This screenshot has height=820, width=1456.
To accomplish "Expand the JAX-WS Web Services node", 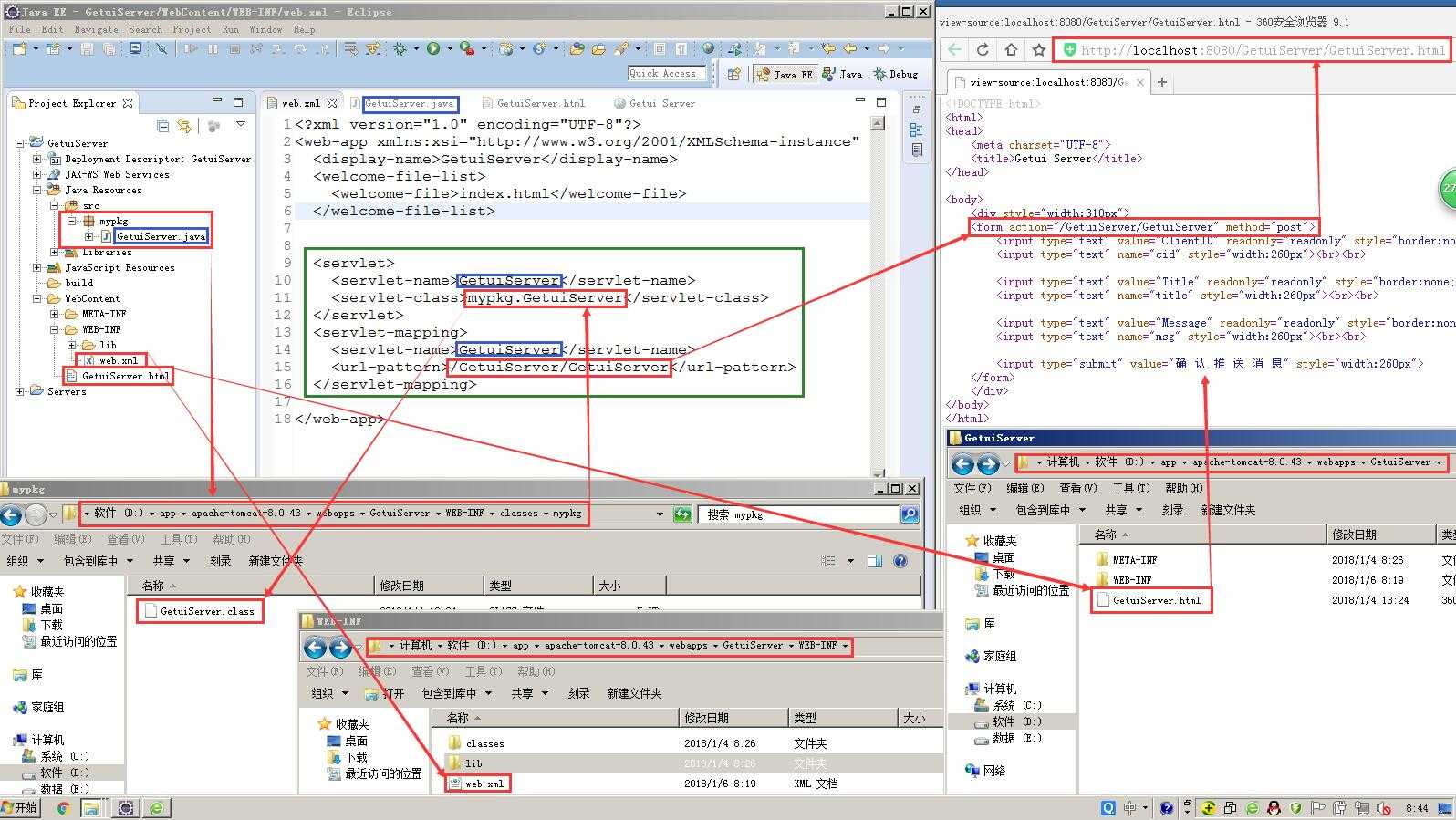I will 37,174.
